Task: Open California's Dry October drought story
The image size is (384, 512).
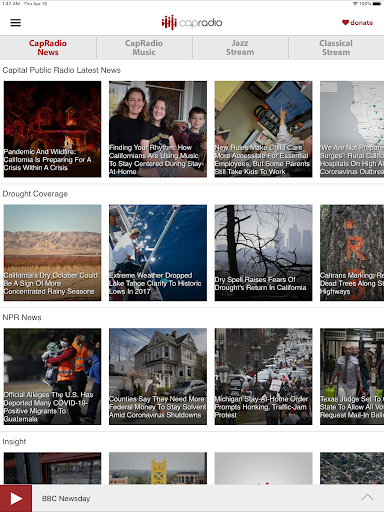Action: pyautogui.click(x=52, y=253)
